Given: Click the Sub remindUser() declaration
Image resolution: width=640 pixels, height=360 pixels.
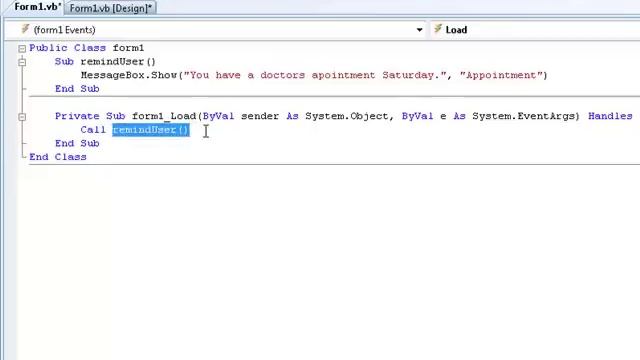Looking at the screenshot, I should click(x=105, y=62).
